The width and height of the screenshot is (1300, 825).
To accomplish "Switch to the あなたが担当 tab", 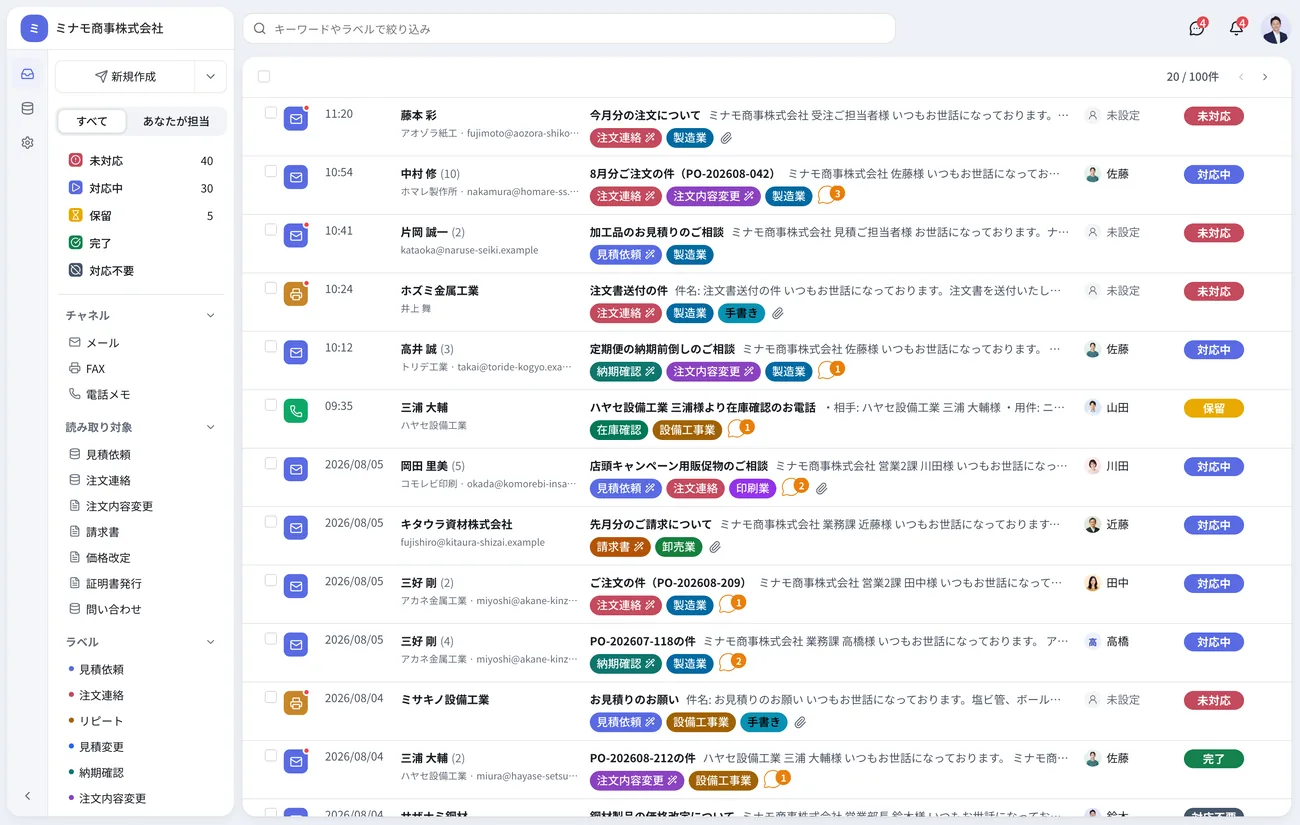I will pos(176,121).
